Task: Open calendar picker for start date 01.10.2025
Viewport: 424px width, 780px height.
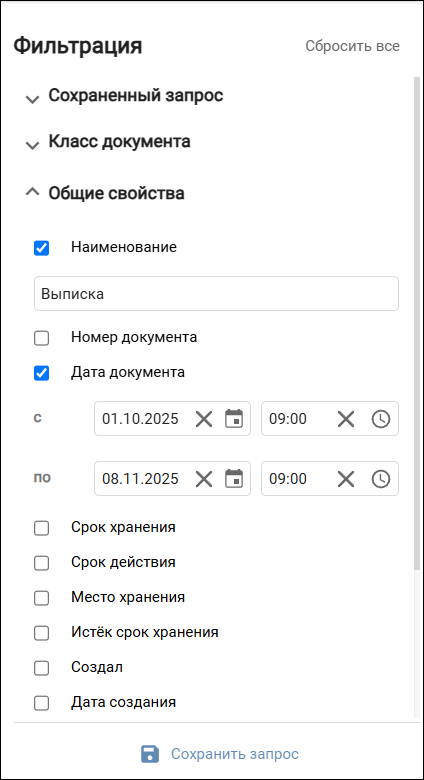Action: tap(234, 419)
